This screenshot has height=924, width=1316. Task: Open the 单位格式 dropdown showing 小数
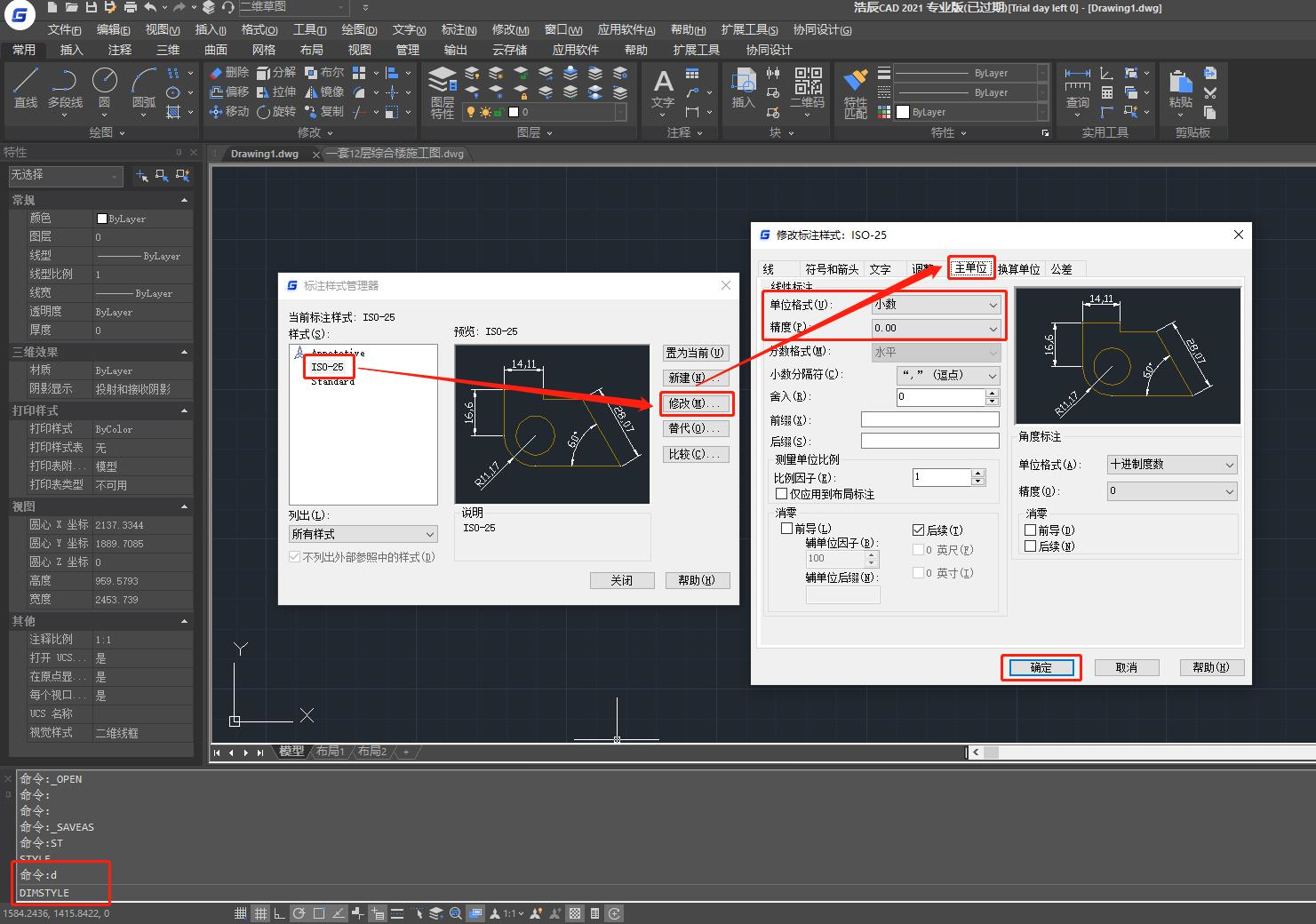(937, 305)
